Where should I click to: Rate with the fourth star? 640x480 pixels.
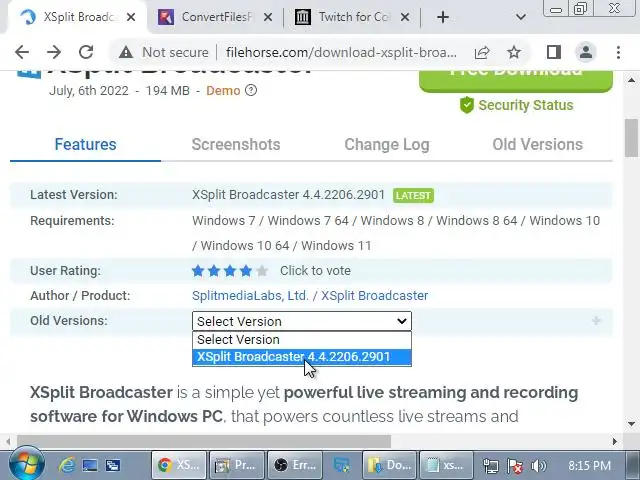[246, 271]
